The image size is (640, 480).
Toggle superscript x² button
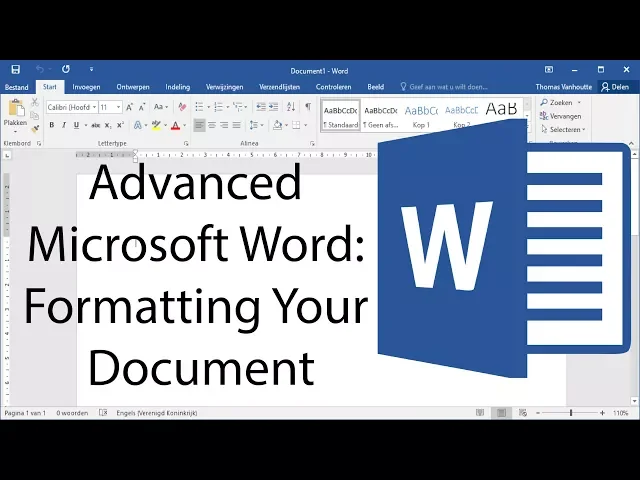(x=120, y=125)
